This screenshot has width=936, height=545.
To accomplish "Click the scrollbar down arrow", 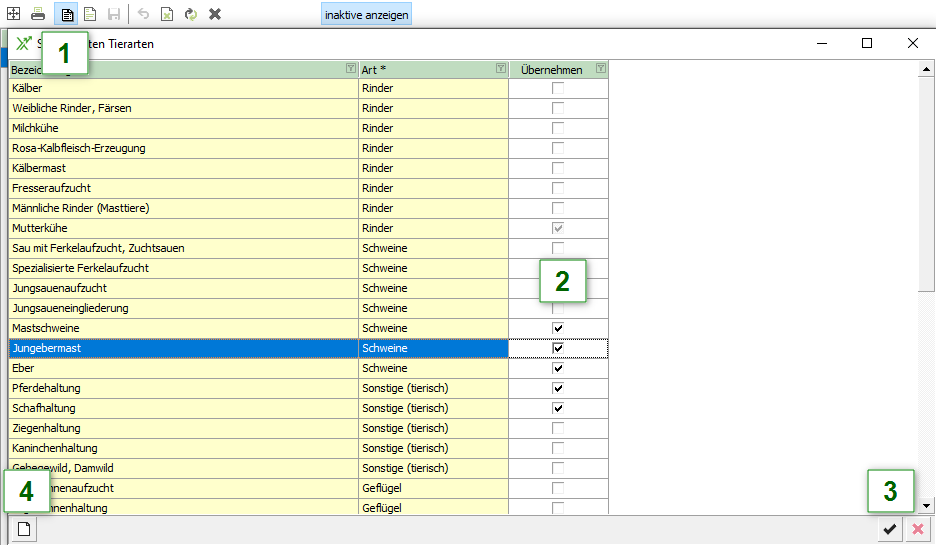I will coord(927,506).
